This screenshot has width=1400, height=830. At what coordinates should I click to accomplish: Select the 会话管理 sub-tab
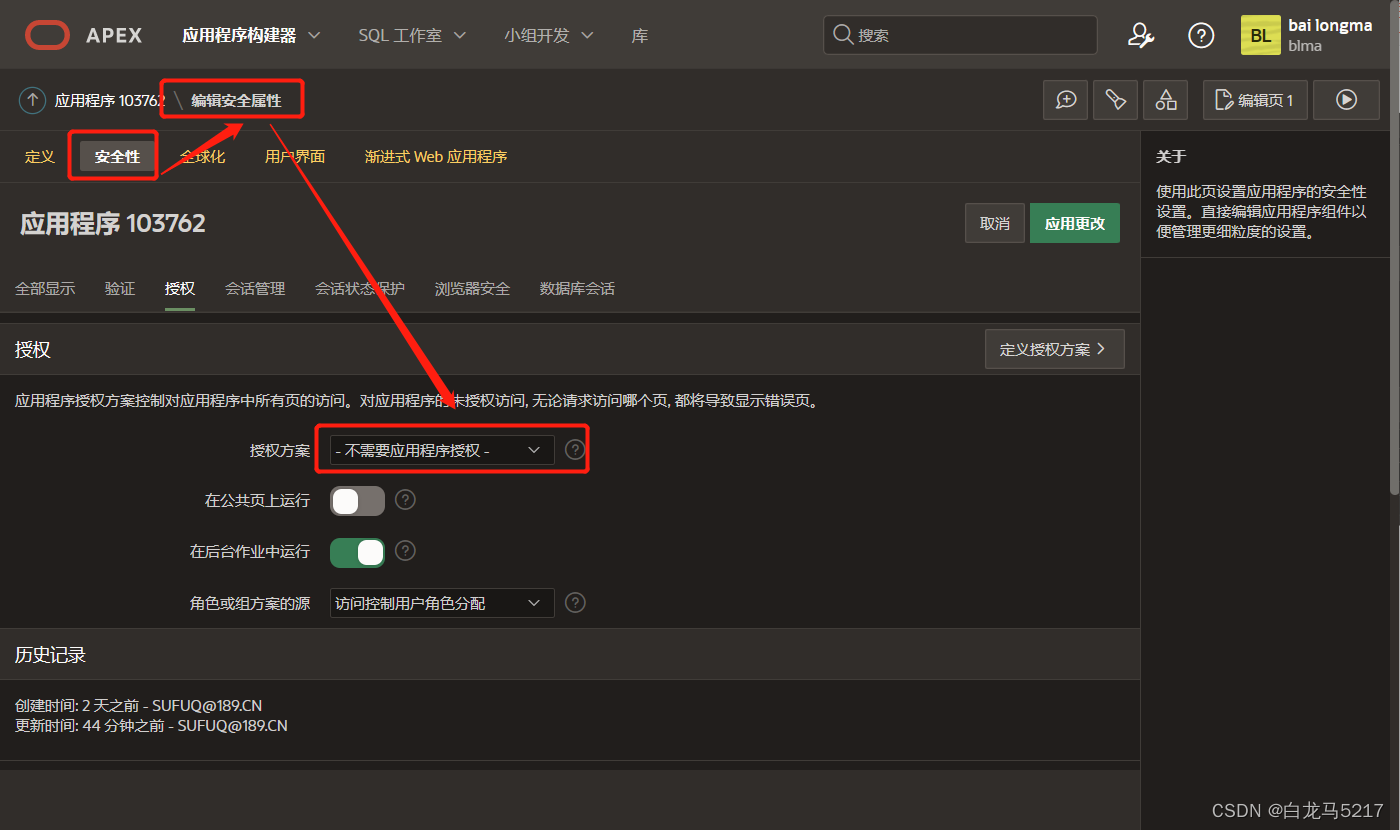pyautogui.click(x=255, y=288)
